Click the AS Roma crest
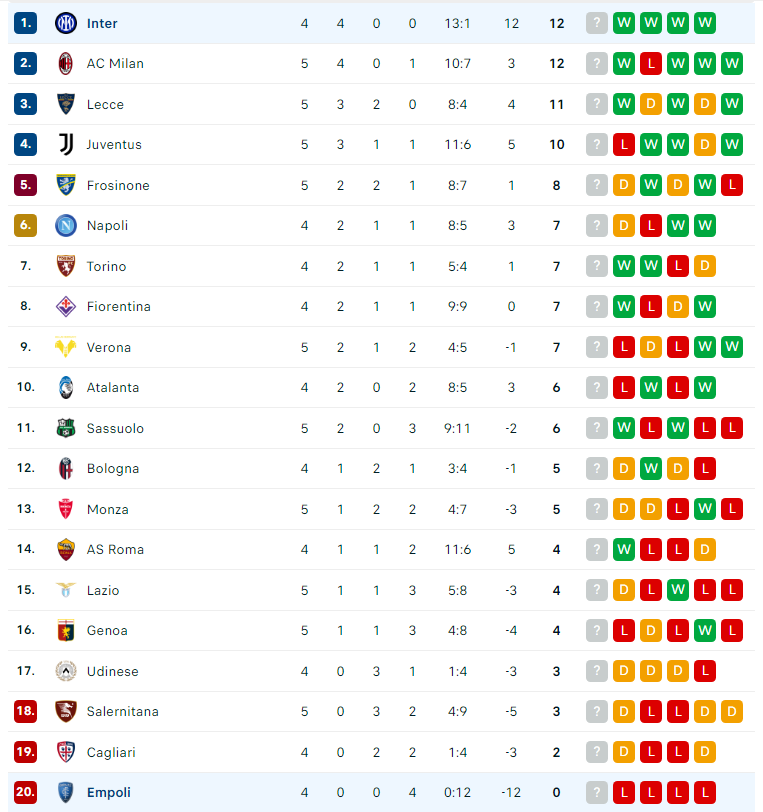The width and height of the screenshot is (763, 812). 66,549
